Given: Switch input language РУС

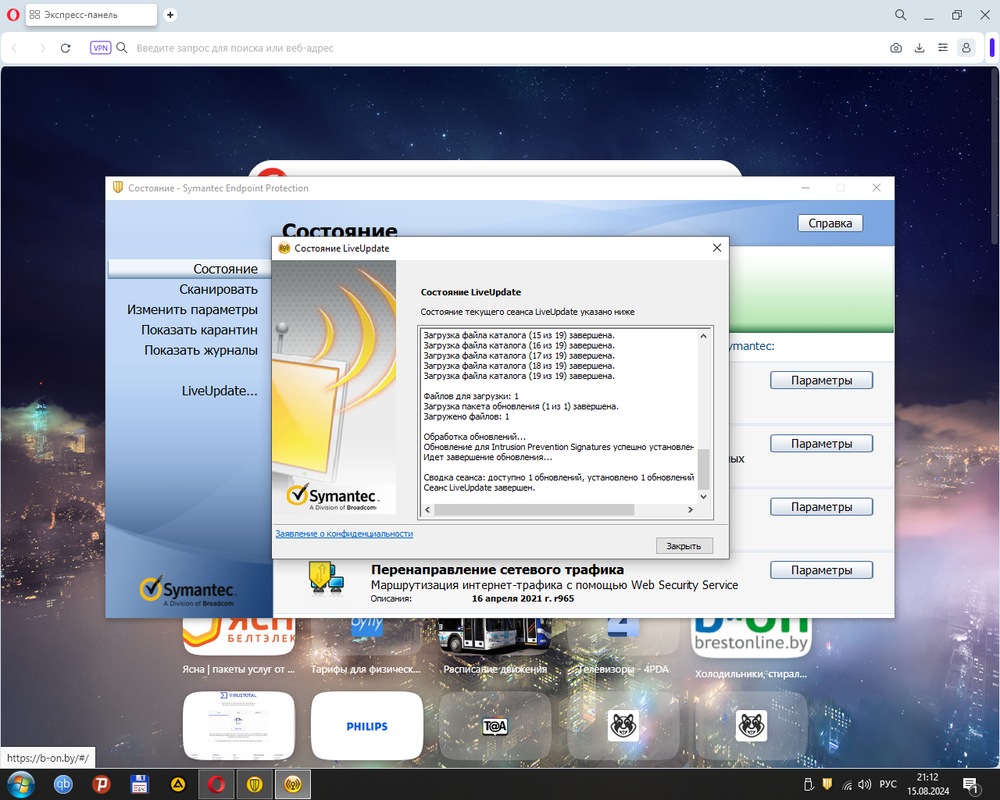Looking at the screenshot, I should point(888,784).
